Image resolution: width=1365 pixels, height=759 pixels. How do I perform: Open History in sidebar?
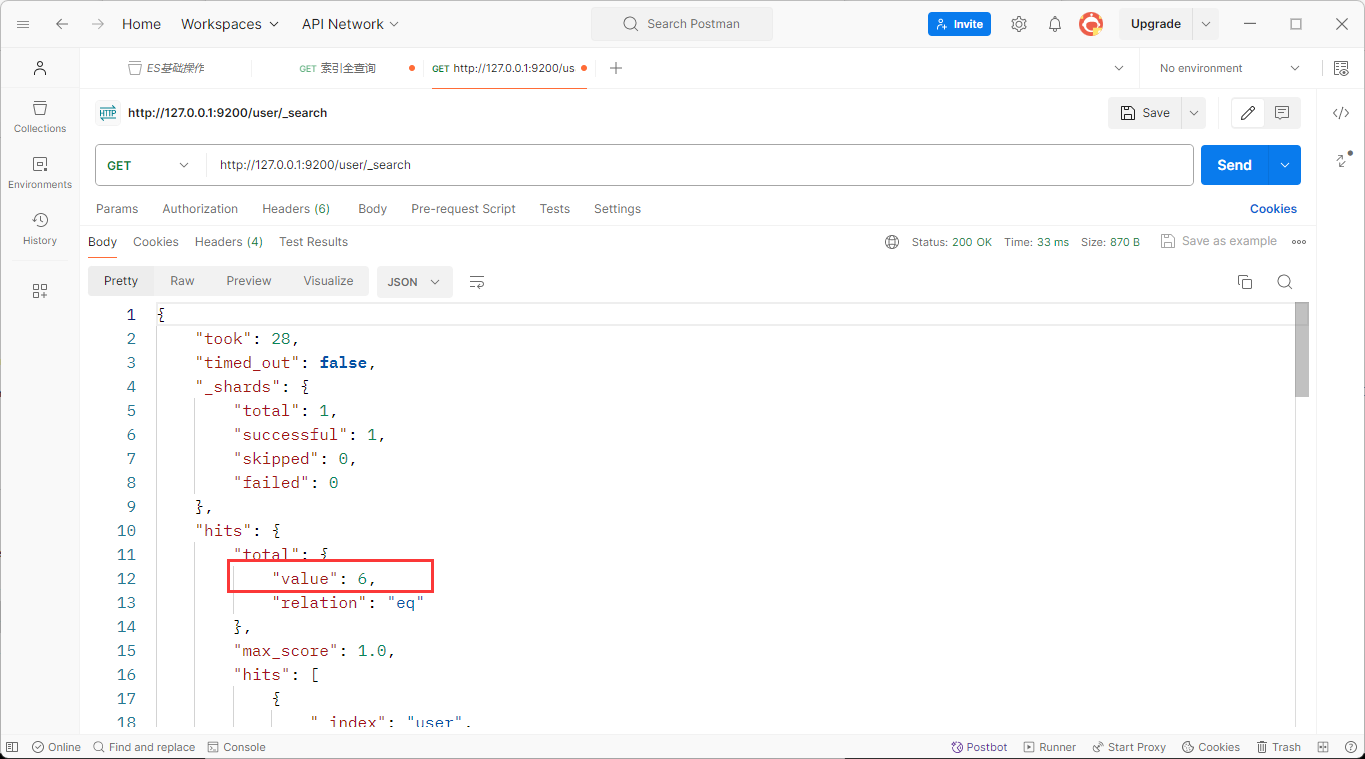click(40, 228)
